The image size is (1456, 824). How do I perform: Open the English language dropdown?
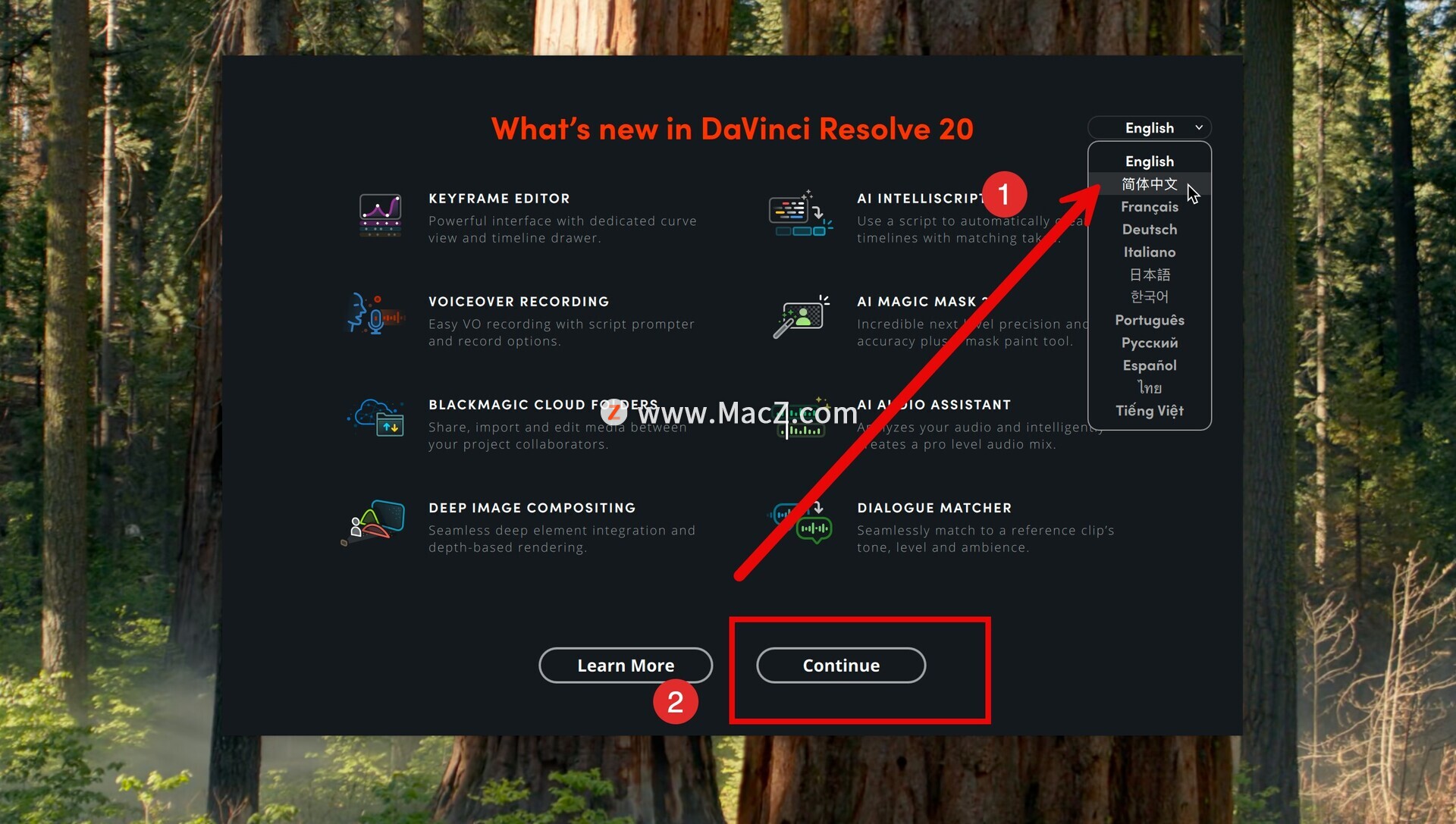1150,127
